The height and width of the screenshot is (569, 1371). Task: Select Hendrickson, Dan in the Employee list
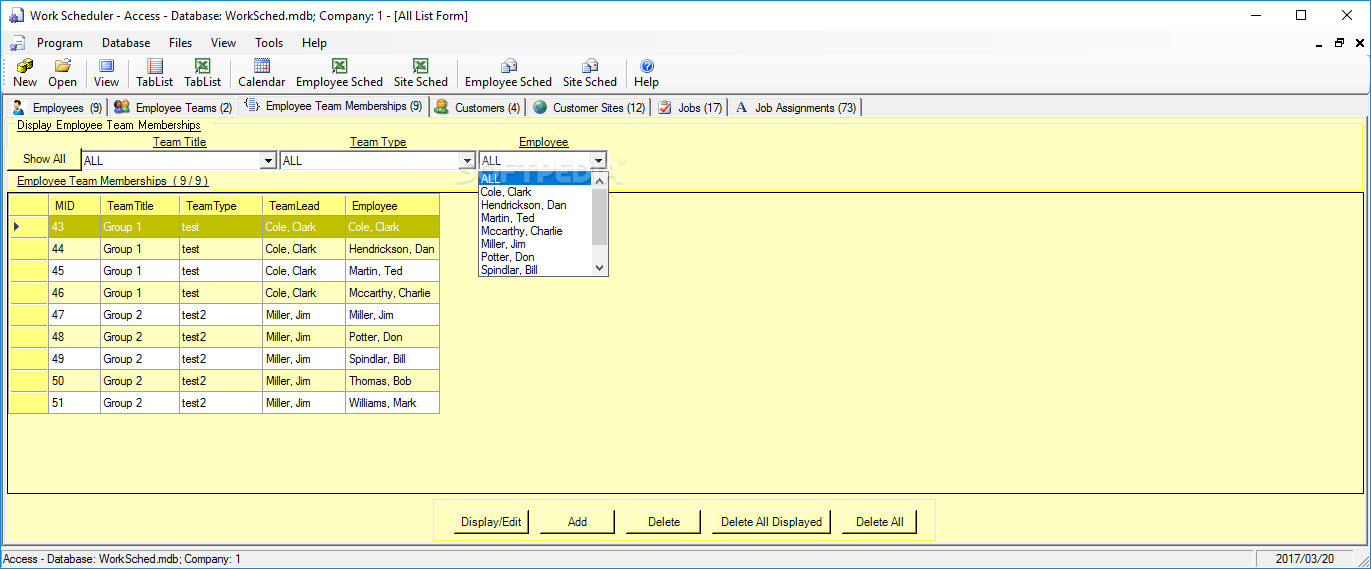tap(523, 205)
